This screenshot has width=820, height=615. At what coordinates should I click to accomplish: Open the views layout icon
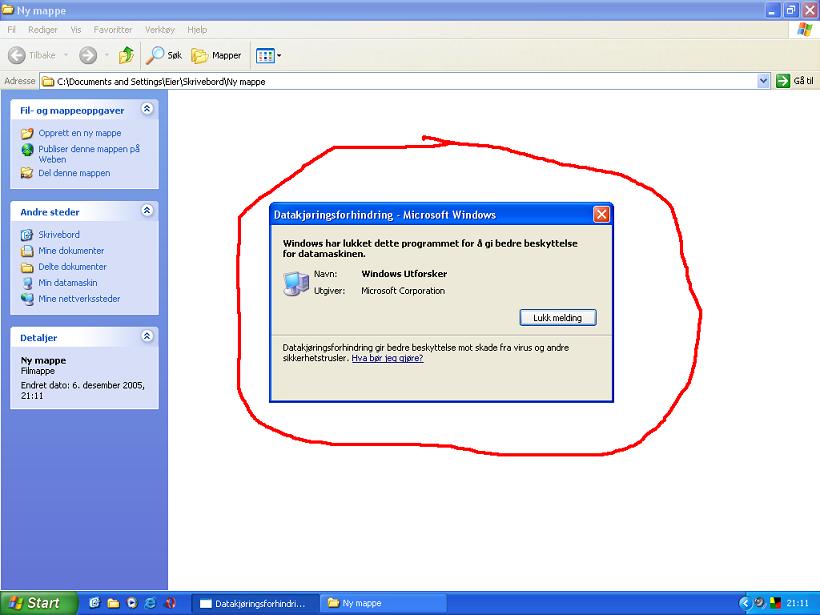[265, 55]
